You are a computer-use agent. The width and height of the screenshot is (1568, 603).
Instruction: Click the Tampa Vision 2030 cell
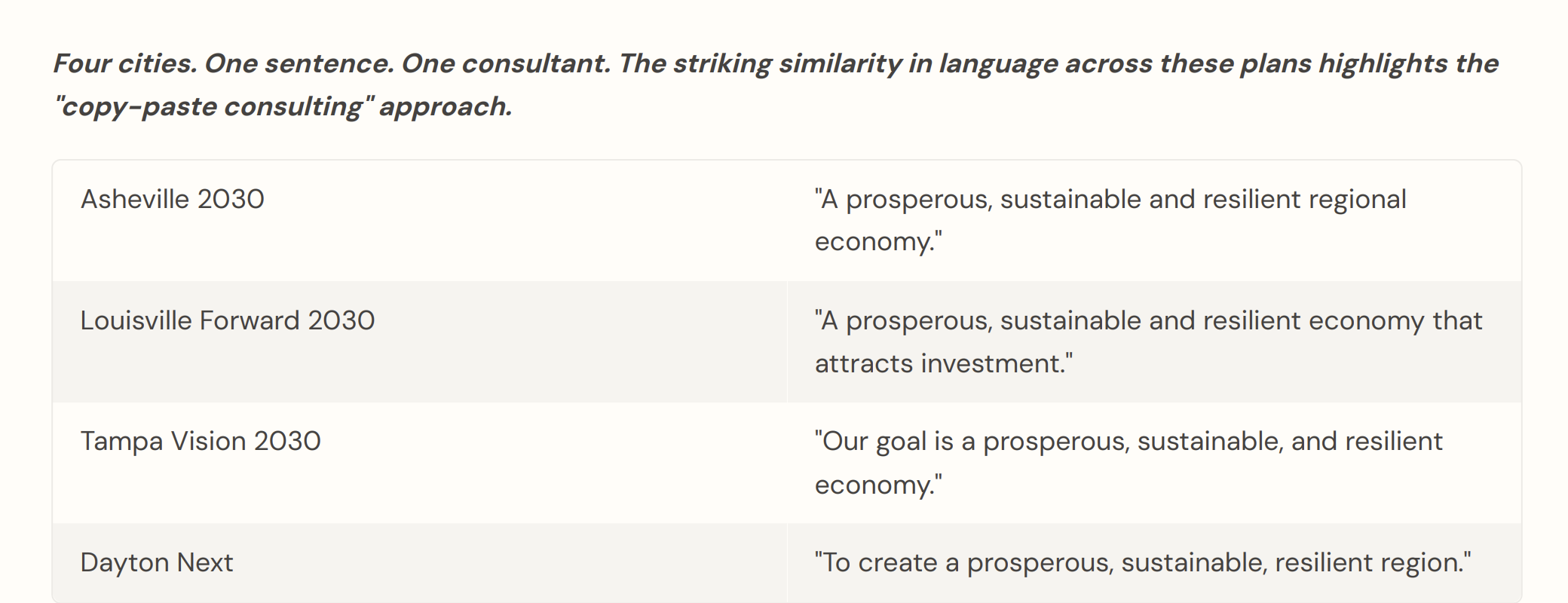(420, 463)
